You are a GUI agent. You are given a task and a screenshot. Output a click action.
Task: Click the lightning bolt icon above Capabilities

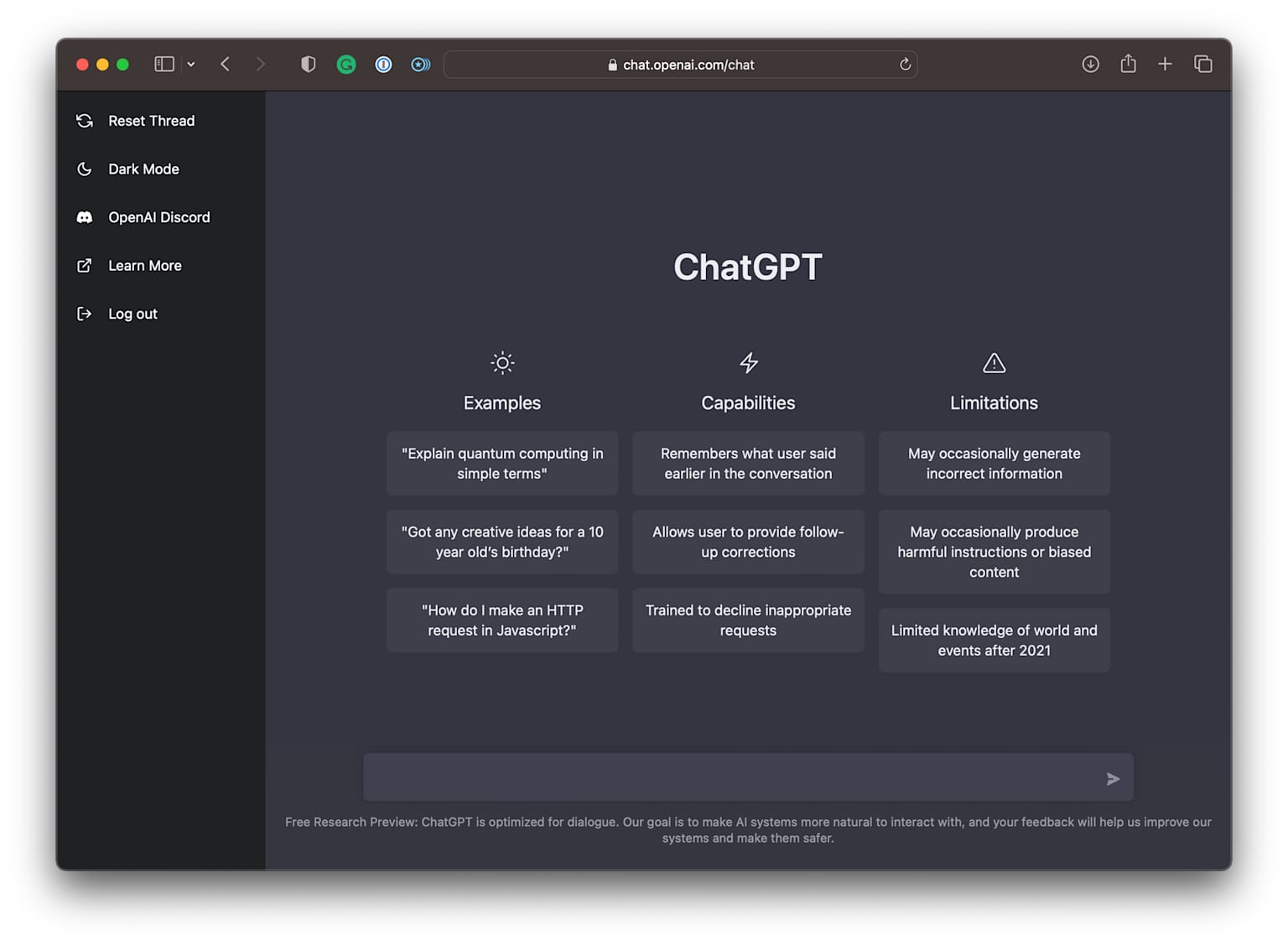point(749,363)
